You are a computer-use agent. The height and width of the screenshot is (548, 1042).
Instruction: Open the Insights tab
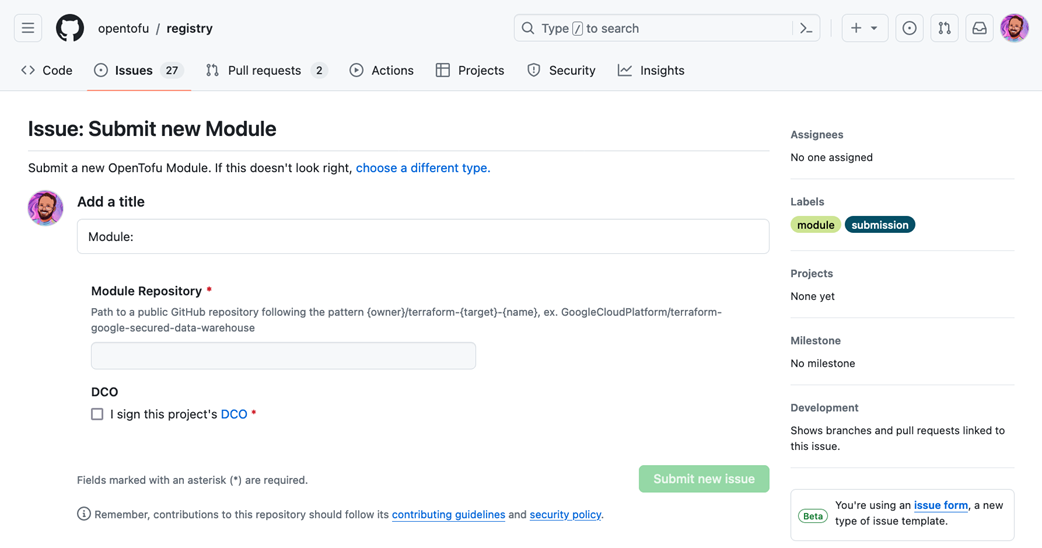(x=651, y=70)
